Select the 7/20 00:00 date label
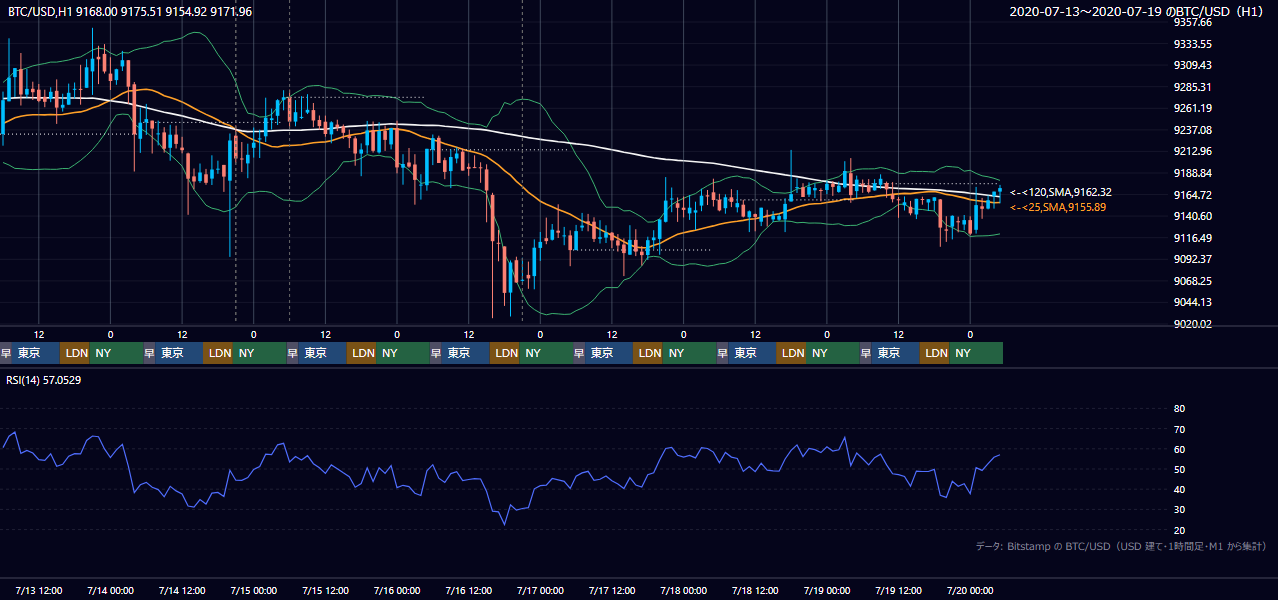 (x=970, y=590)
